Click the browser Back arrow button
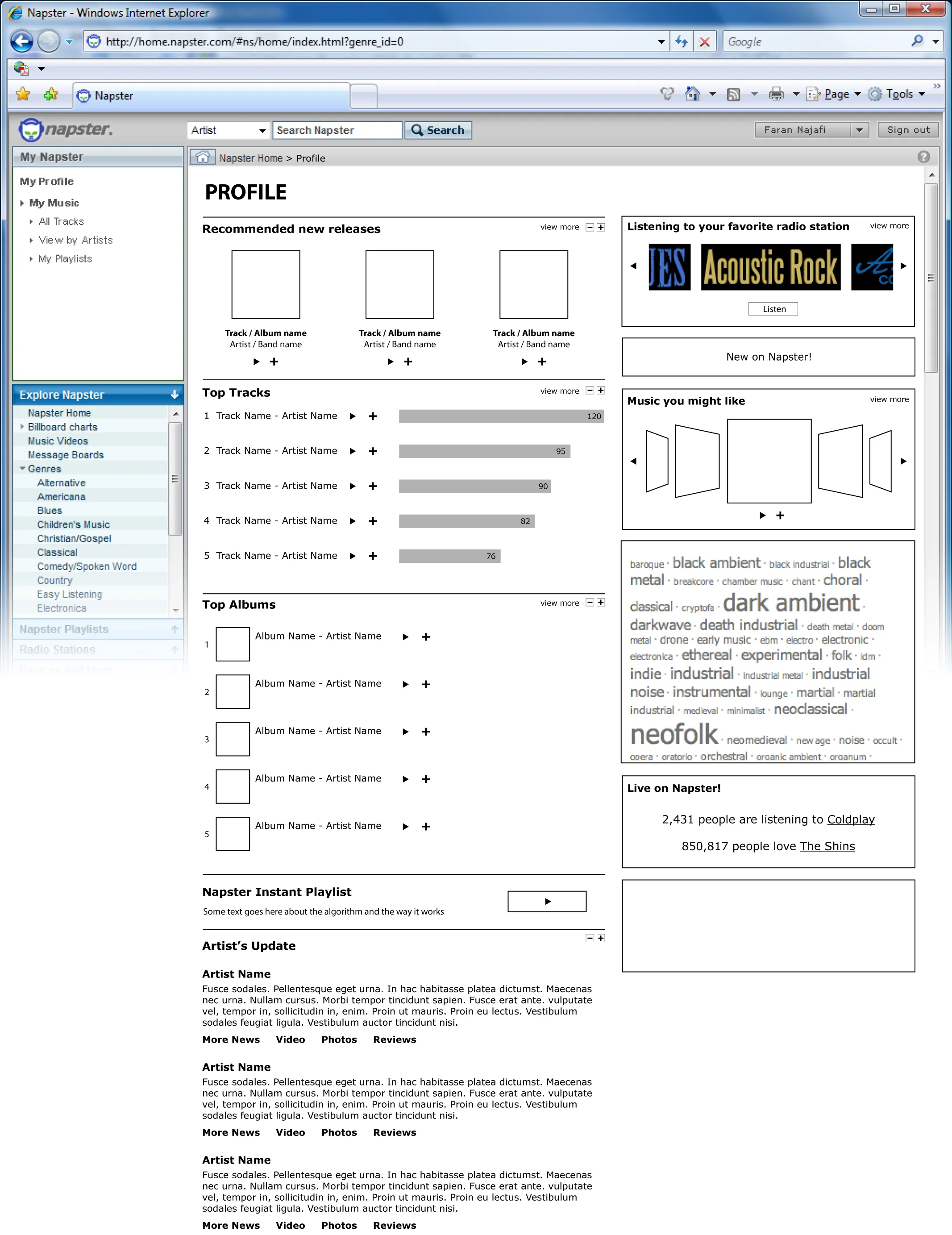952x1235 pixels. pos(22,41)
